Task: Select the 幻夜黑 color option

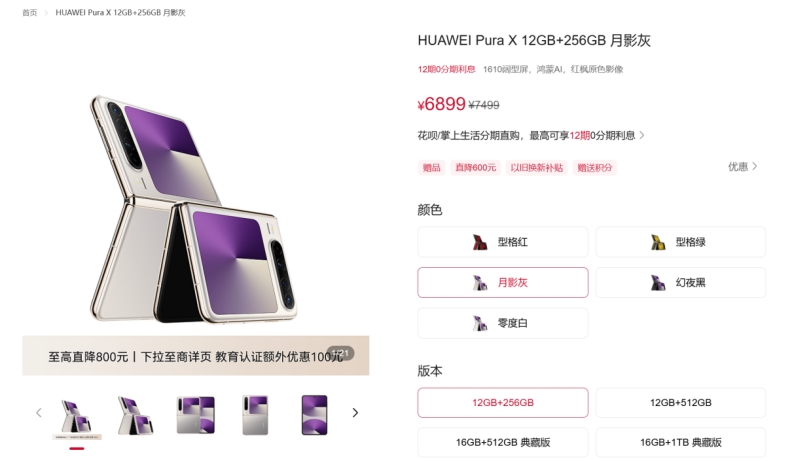Action: [x=680, y=282]
